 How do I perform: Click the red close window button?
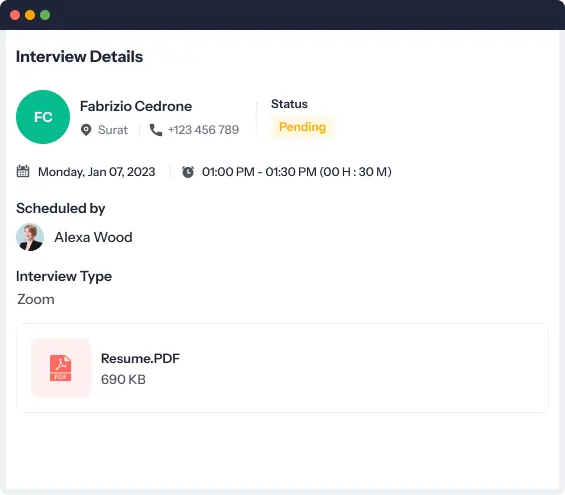pyautogui.click(x=15, y=15)
